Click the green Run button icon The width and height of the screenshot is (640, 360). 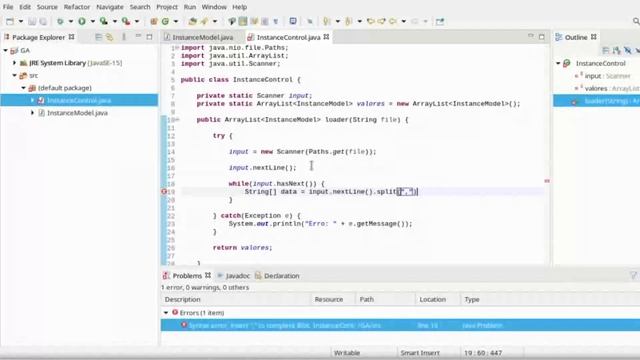[82, 21]
